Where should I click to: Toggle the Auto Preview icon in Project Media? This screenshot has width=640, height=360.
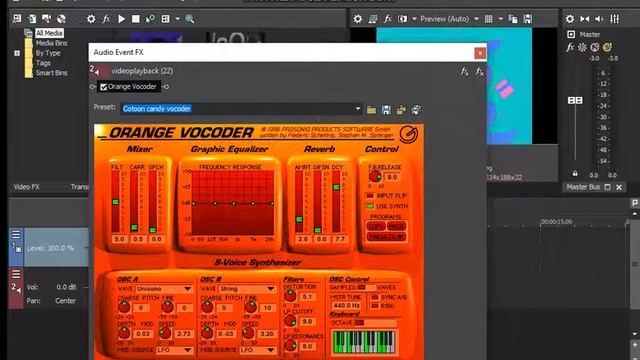(x=150, y=19)
